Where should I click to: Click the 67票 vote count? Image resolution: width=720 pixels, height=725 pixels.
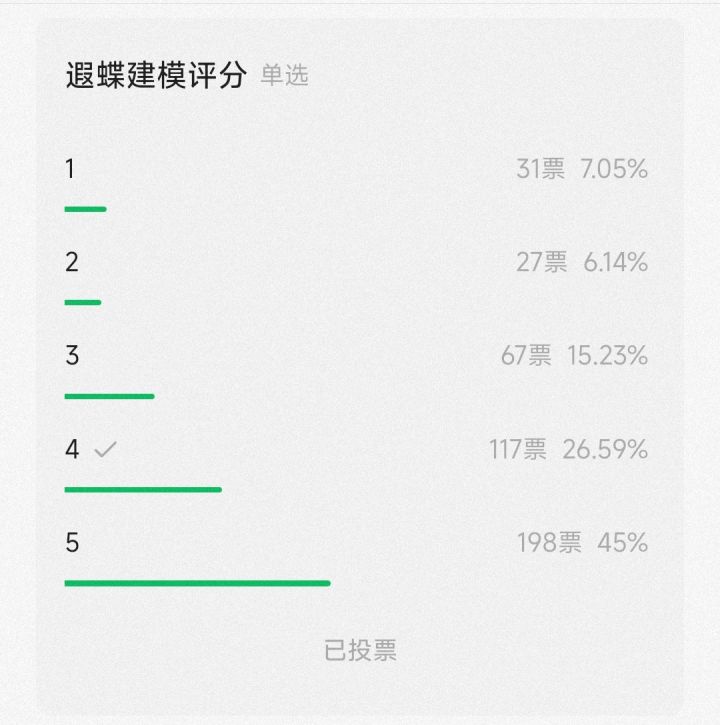click(526, 356)
